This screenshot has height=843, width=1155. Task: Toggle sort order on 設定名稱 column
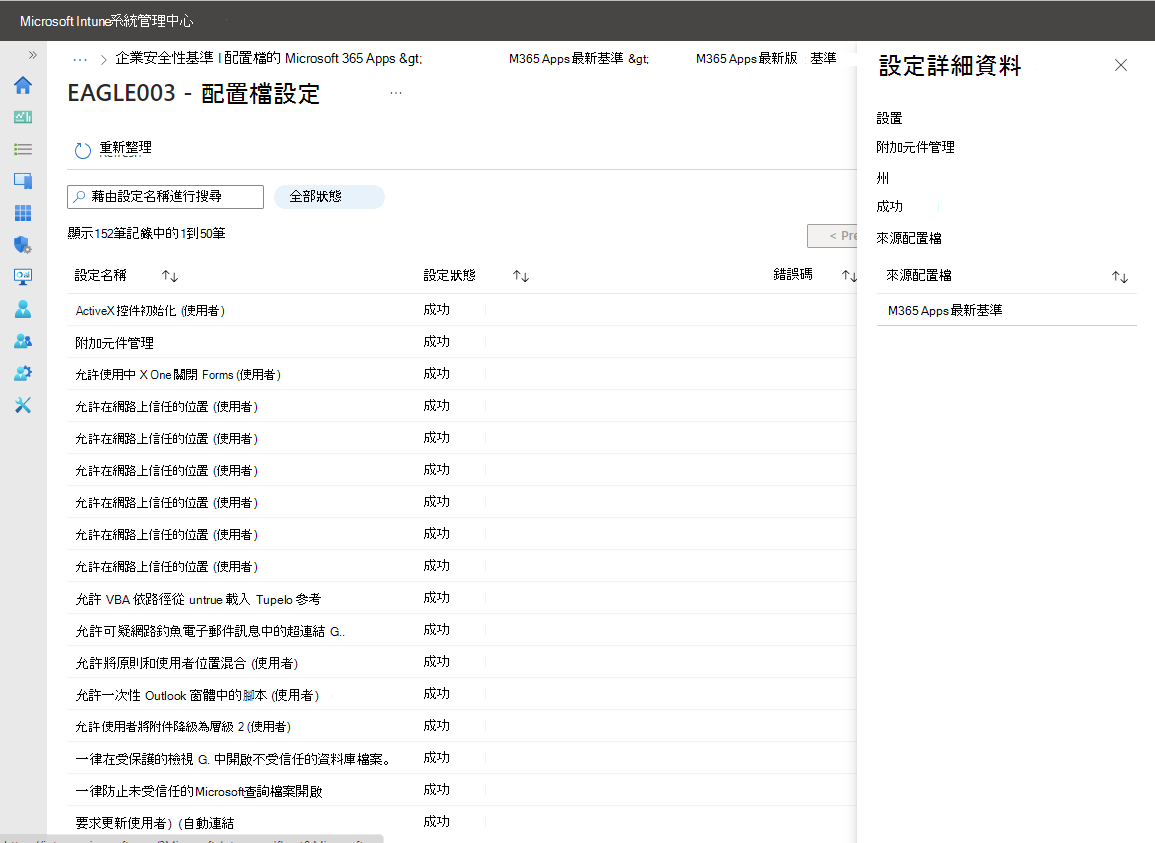pyautogui.click(x=170, y=275)
